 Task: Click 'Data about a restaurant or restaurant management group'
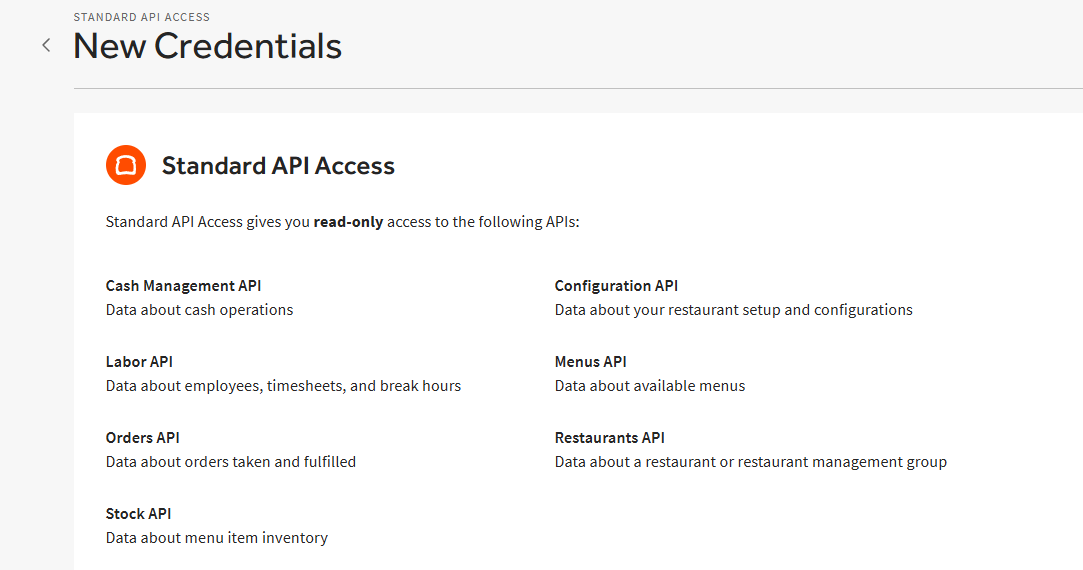coord(751,462)
